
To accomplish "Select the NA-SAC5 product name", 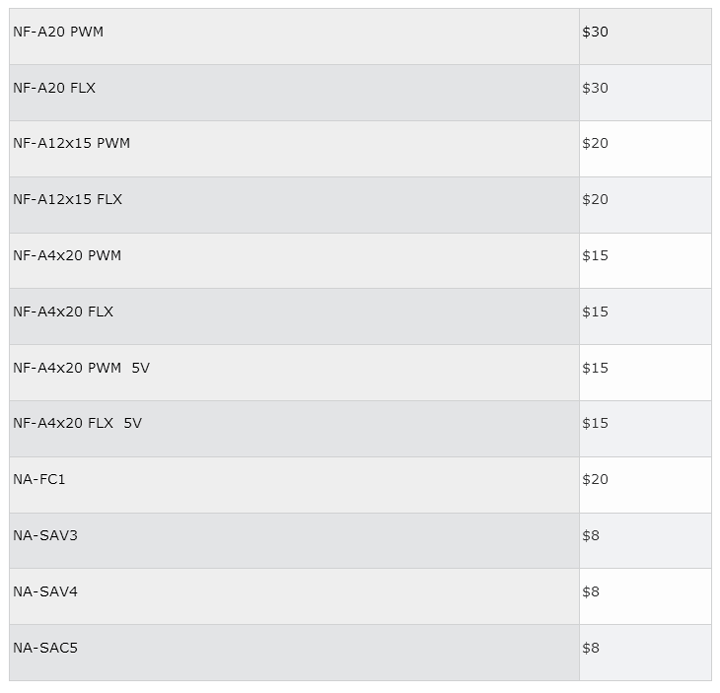I will [x=45, y=647].
